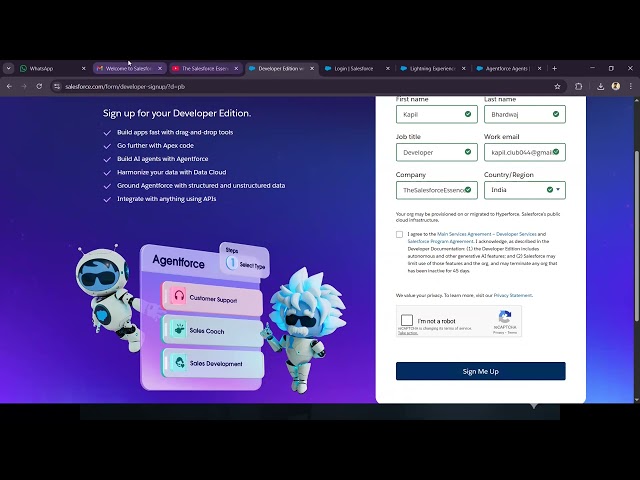
Task: Open the Country/Region dropdown
Action: [524, 190]
